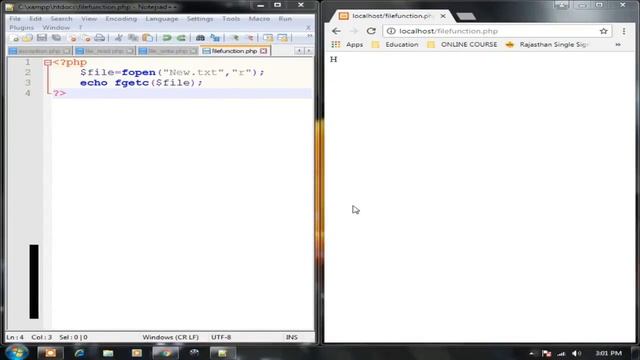Click Chrome's forward navigation arrow

[x=353, y=31]
